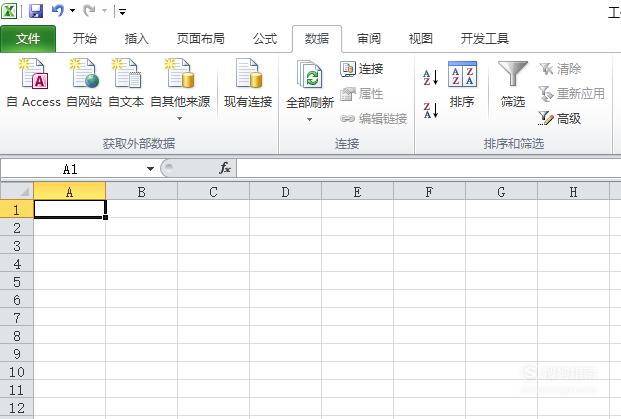Switch to the 视图 (View) tab
Viewport: 621px width, 419px height.
(x=421, y=38)
